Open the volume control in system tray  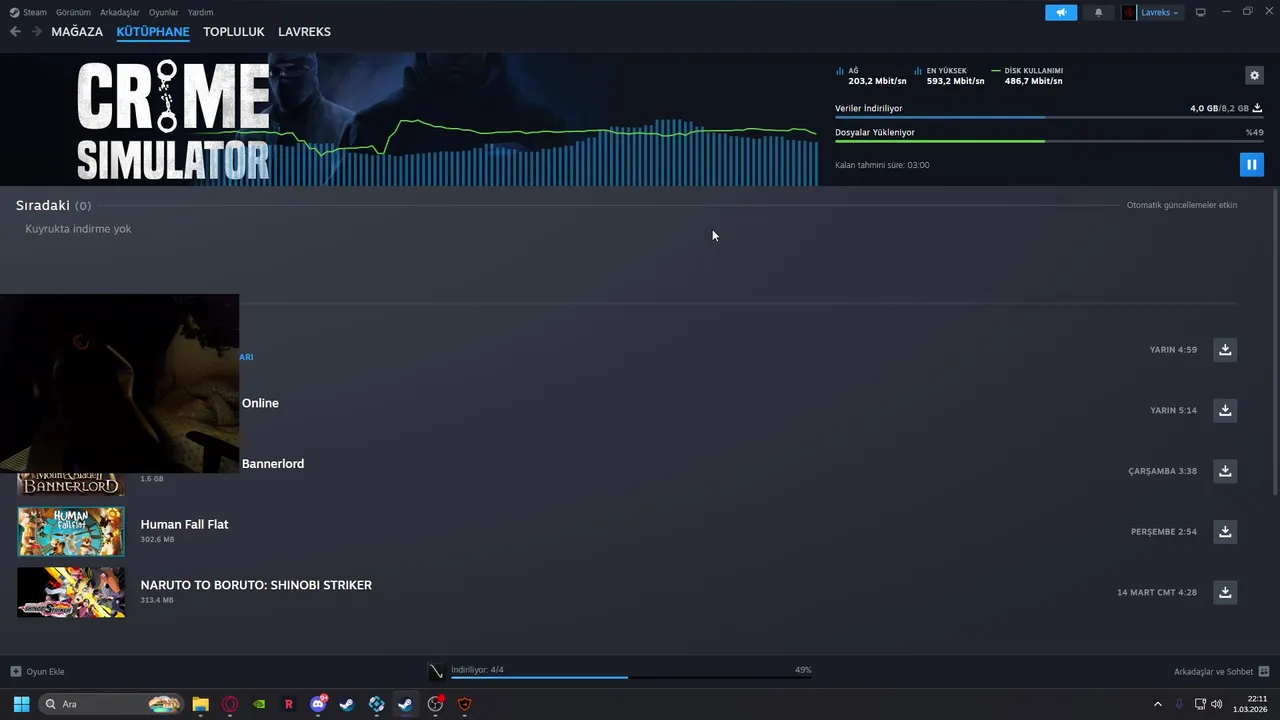click(1216, 704)
